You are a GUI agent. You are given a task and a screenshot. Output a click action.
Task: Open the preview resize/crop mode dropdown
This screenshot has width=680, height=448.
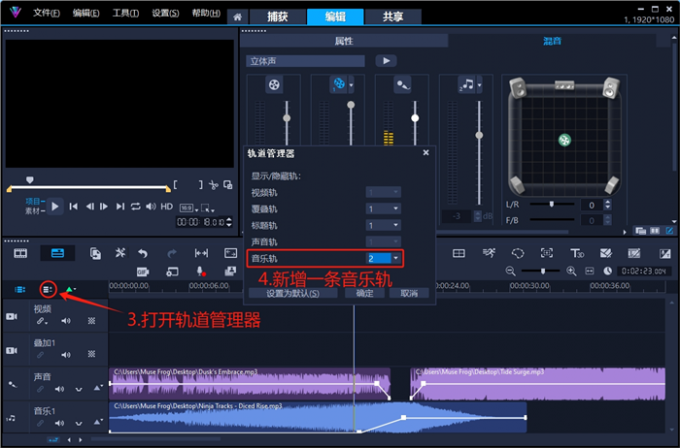(207, 208)
